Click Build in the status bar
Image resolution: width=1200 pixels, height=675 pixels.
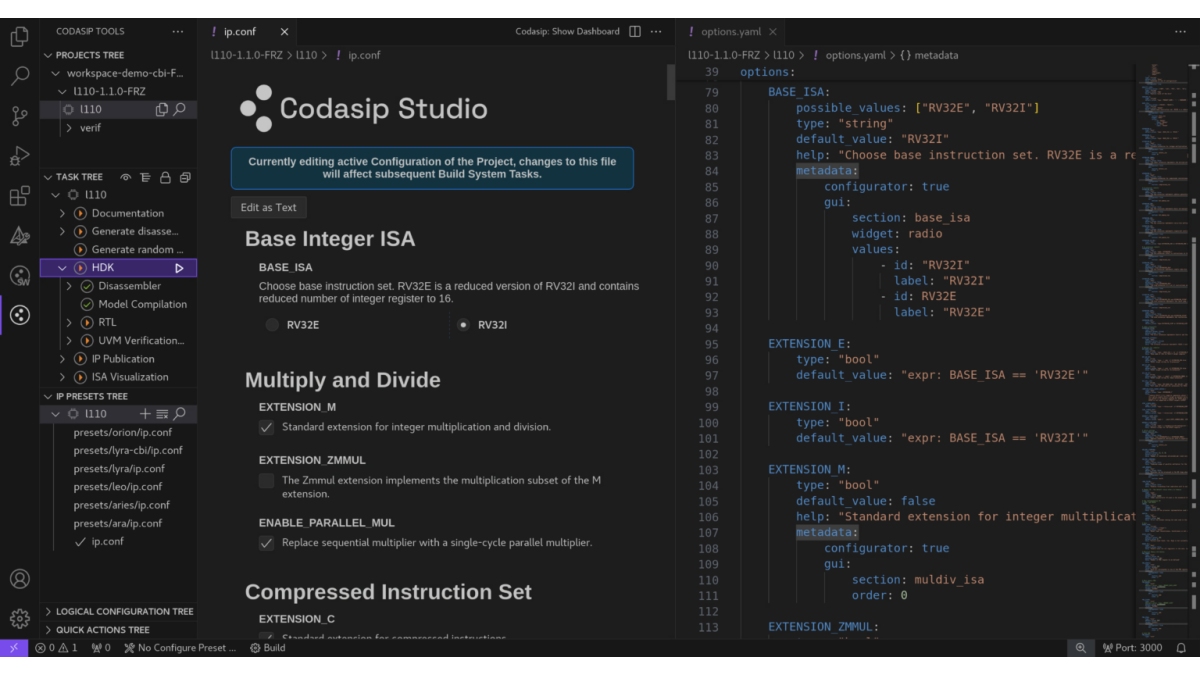pos(268,648)
